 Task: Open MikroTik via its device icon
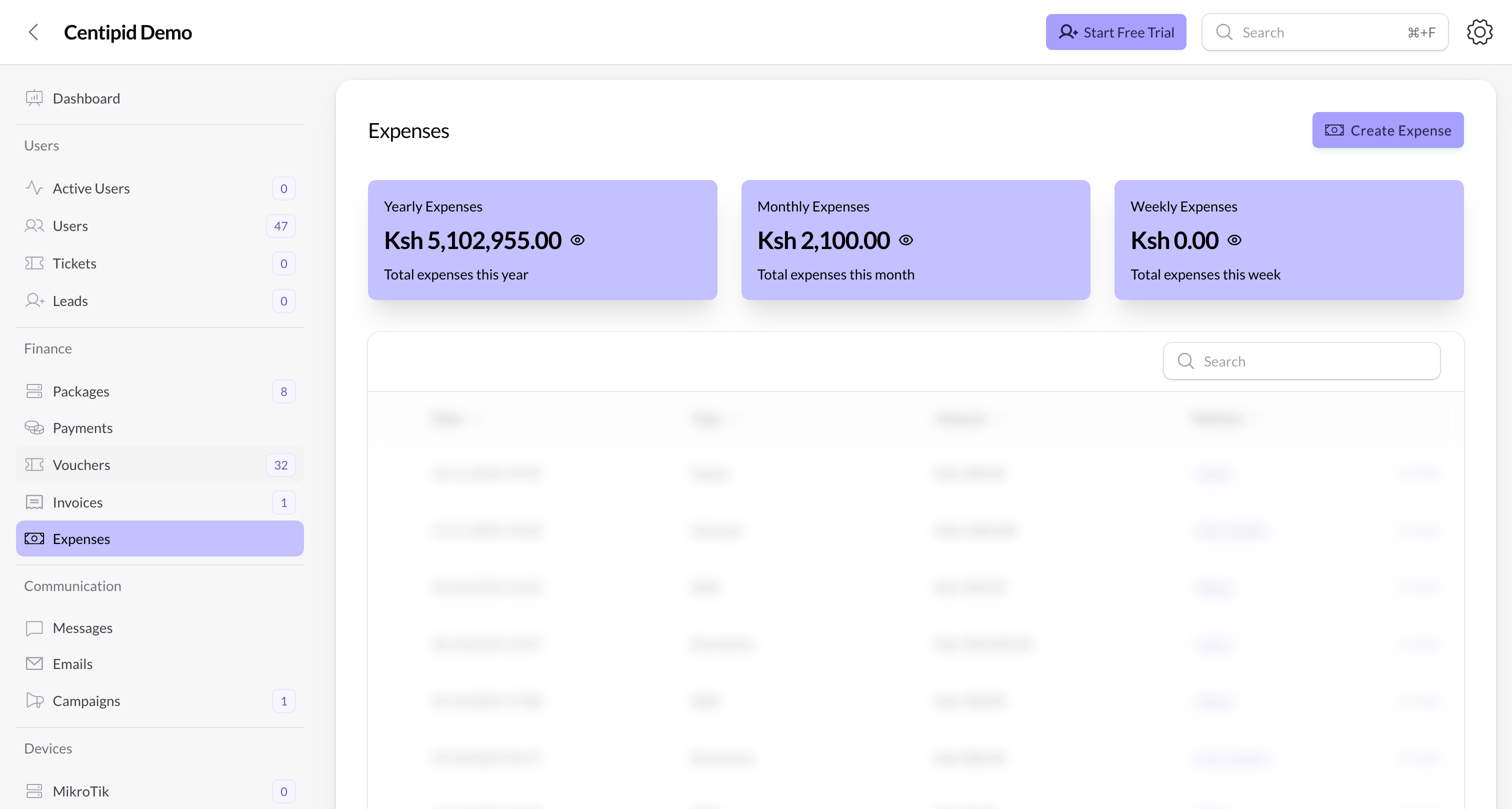pos(33,791)
